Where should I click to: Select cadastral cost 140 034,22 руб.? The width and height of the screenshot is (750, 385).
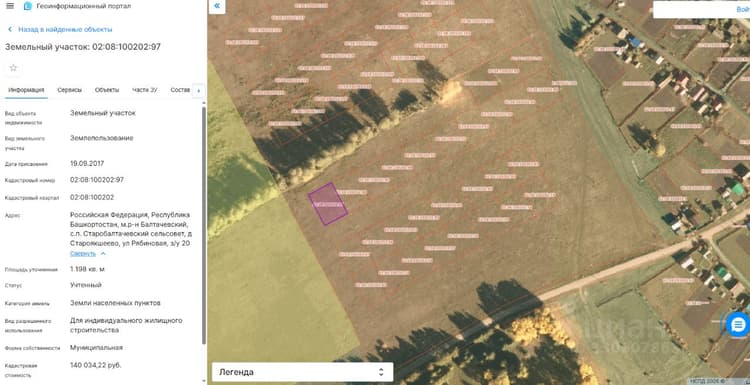[96, 365]
